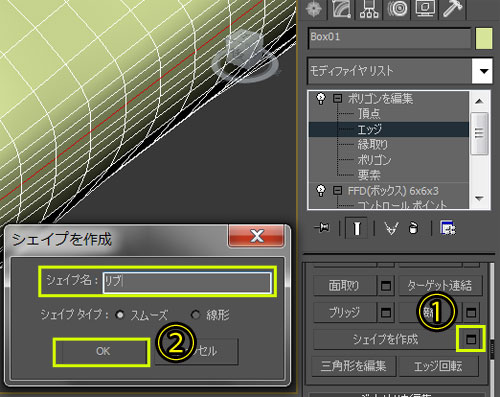This screenshot has height=397, width=500.
Task: Select 要素 sub-object level
Action: pos(369,175)
